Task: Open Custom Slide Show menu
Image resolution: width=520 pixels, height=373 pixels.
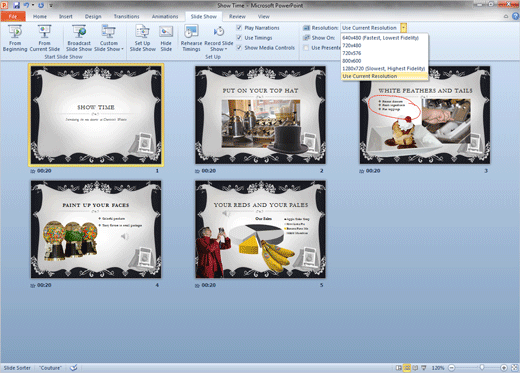Action: click(109, 38)
